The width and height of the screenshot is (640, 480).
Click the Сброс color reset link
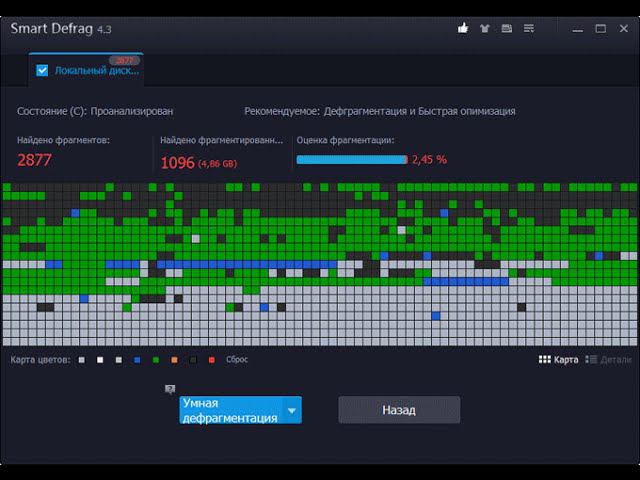[237, 360]
